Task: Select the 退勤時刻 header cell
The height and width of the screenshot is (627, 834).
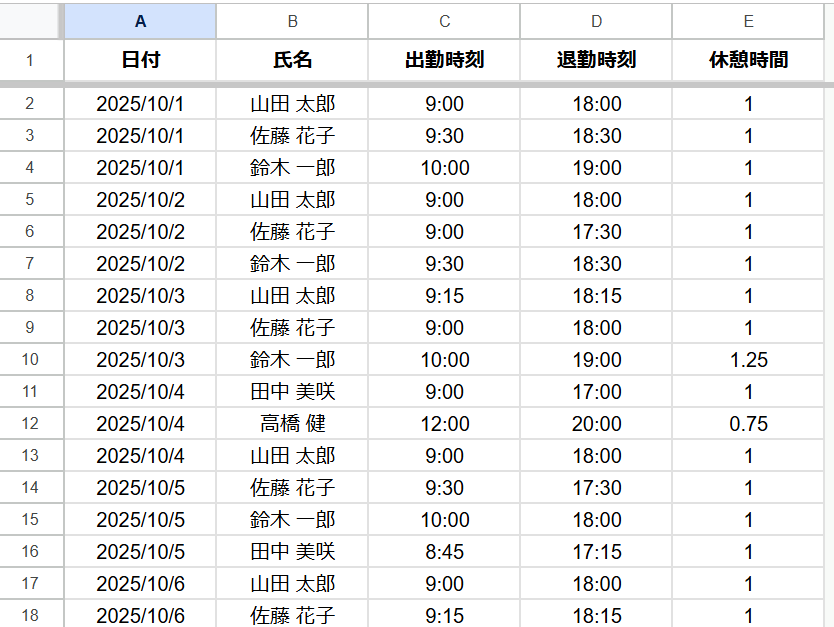Action: (596, 60)
